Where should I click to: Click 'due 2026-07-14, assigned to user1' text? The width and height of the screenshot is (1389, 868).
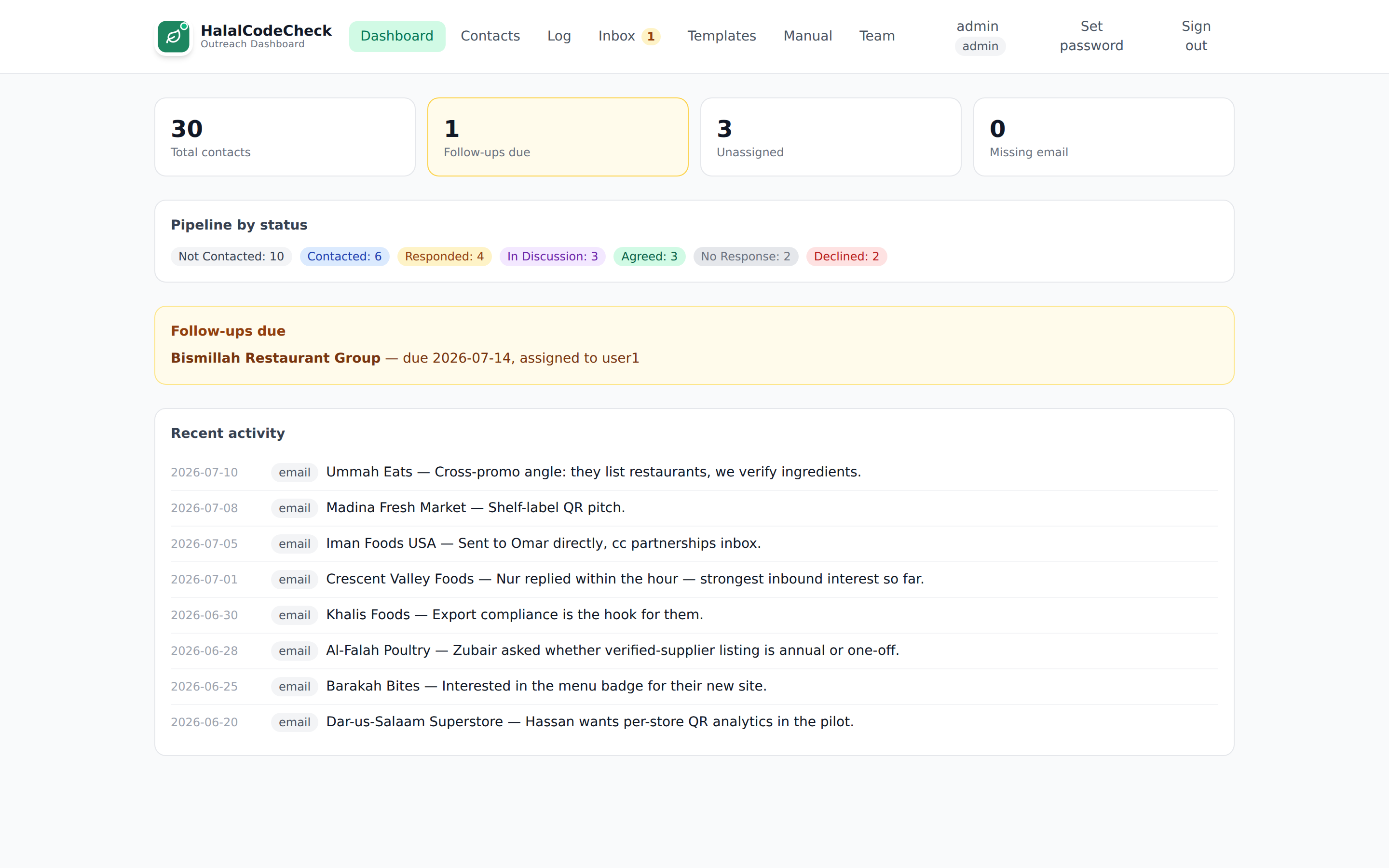pyautogui.click(x=520, y=358)
